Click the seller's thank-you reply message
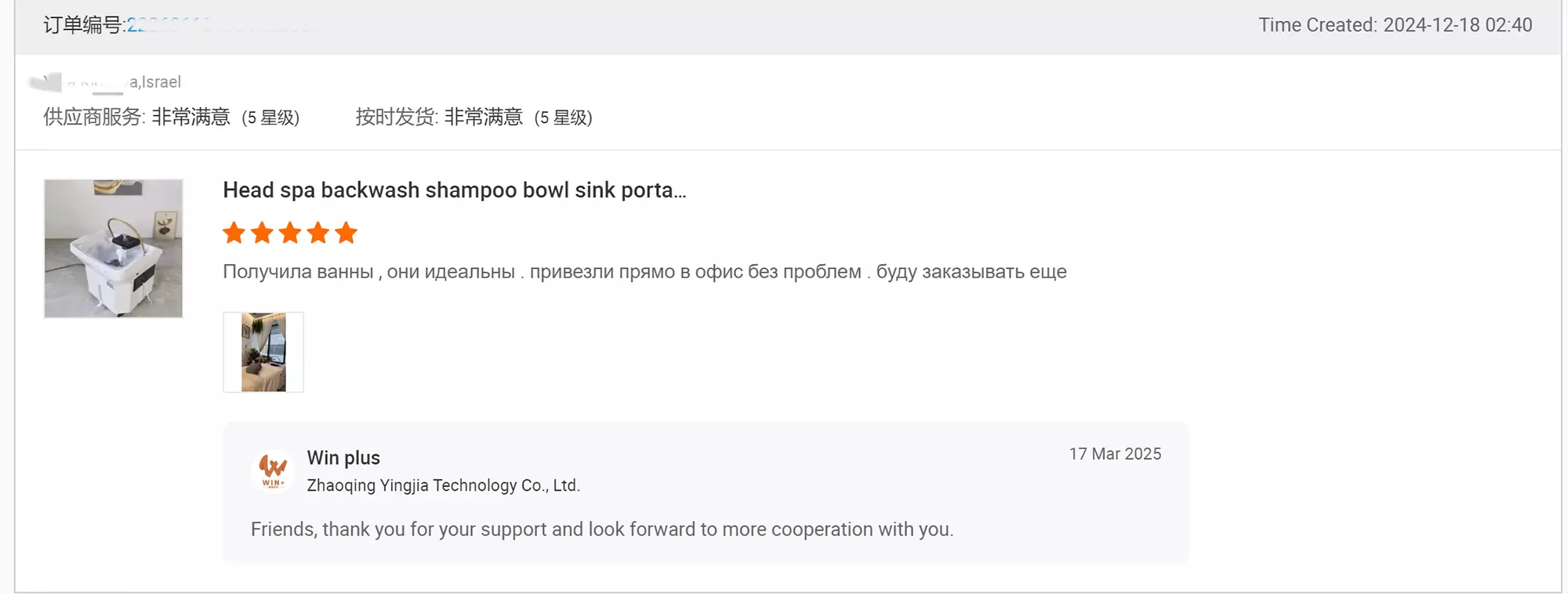The image size is (1568, 594). point(602,530)
